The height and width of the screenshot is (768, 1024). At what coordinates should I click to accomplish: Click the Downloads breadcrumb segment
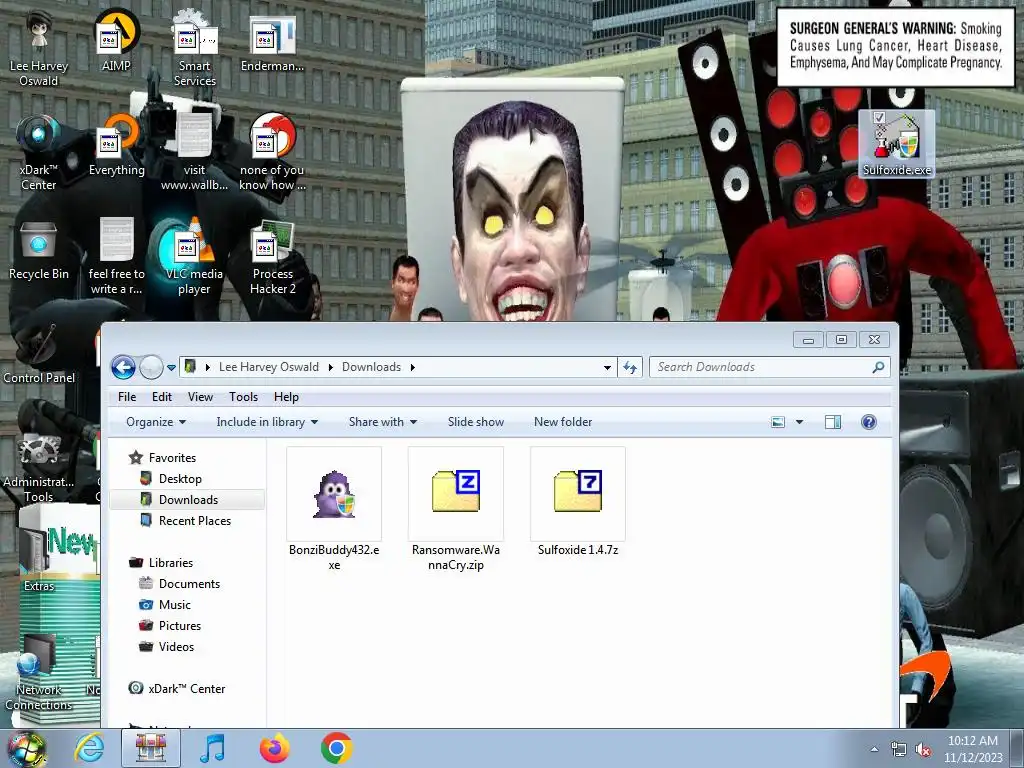point(371,367)
